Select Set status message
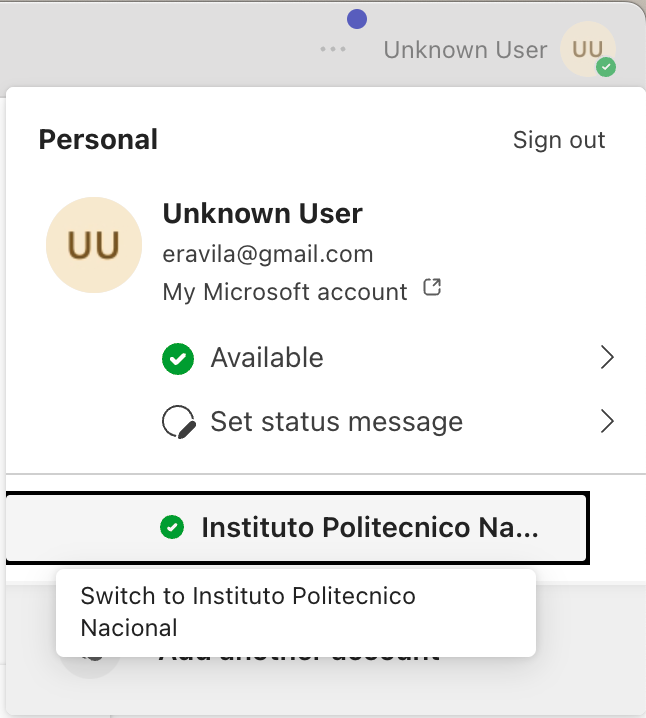This screenshot has width=646, height=718. (x=336, y=422)
